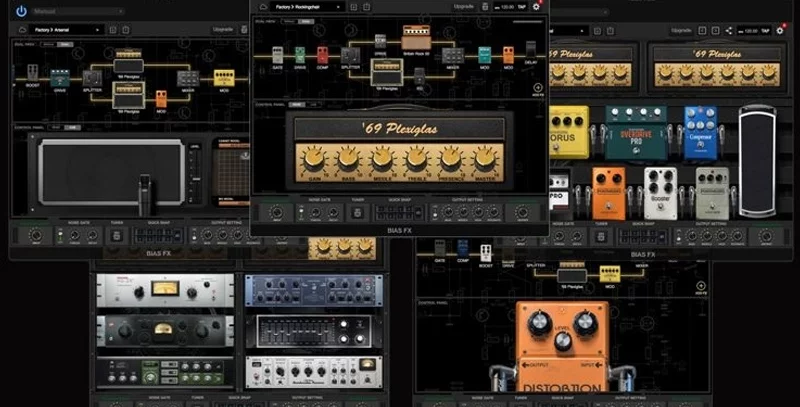
Task: Click the wah expression pedal on the pedalboard
Action: (x=757, y=161)
